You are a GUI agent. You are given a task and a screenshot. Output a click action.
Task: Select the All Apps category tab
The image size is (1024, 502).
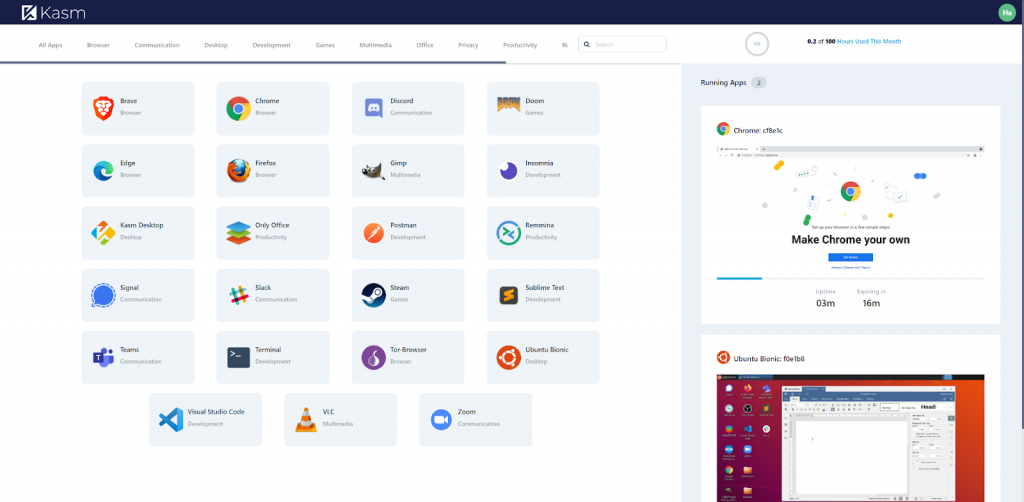point(50,45)
